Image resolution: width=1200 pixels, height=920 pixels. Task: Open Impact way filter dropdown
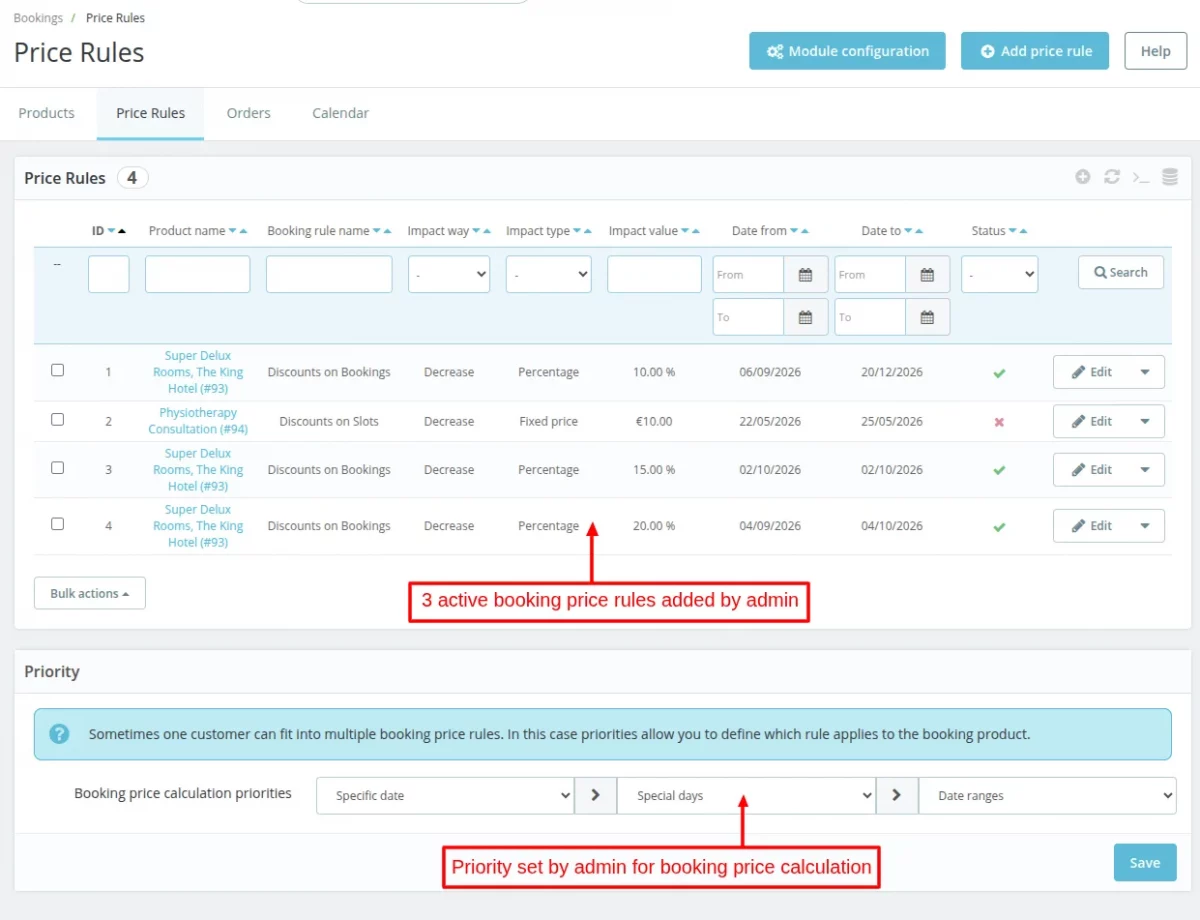449,274
